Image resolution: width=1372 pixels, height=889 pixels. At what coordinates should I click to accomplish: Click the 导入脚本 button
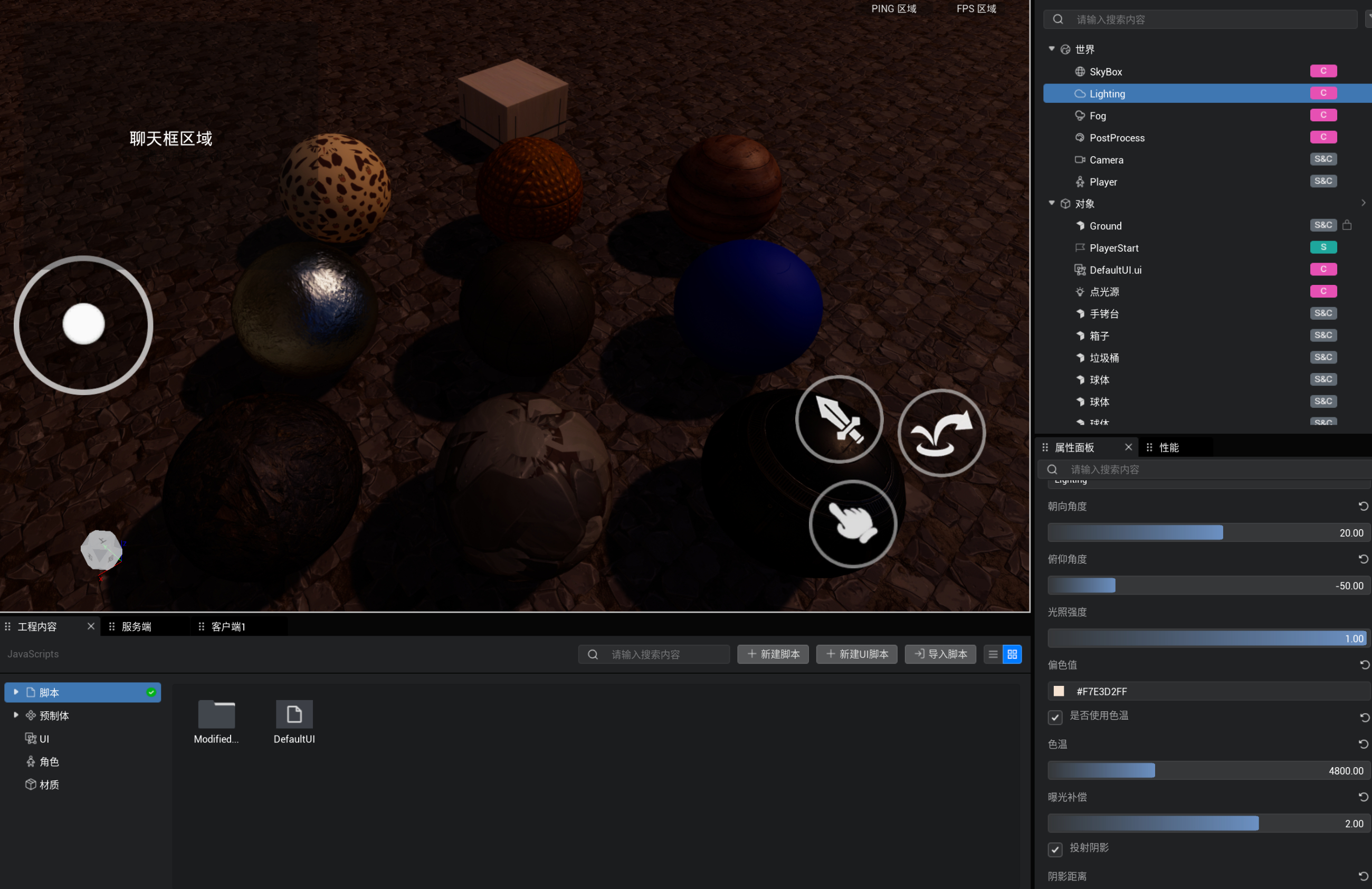940,654
